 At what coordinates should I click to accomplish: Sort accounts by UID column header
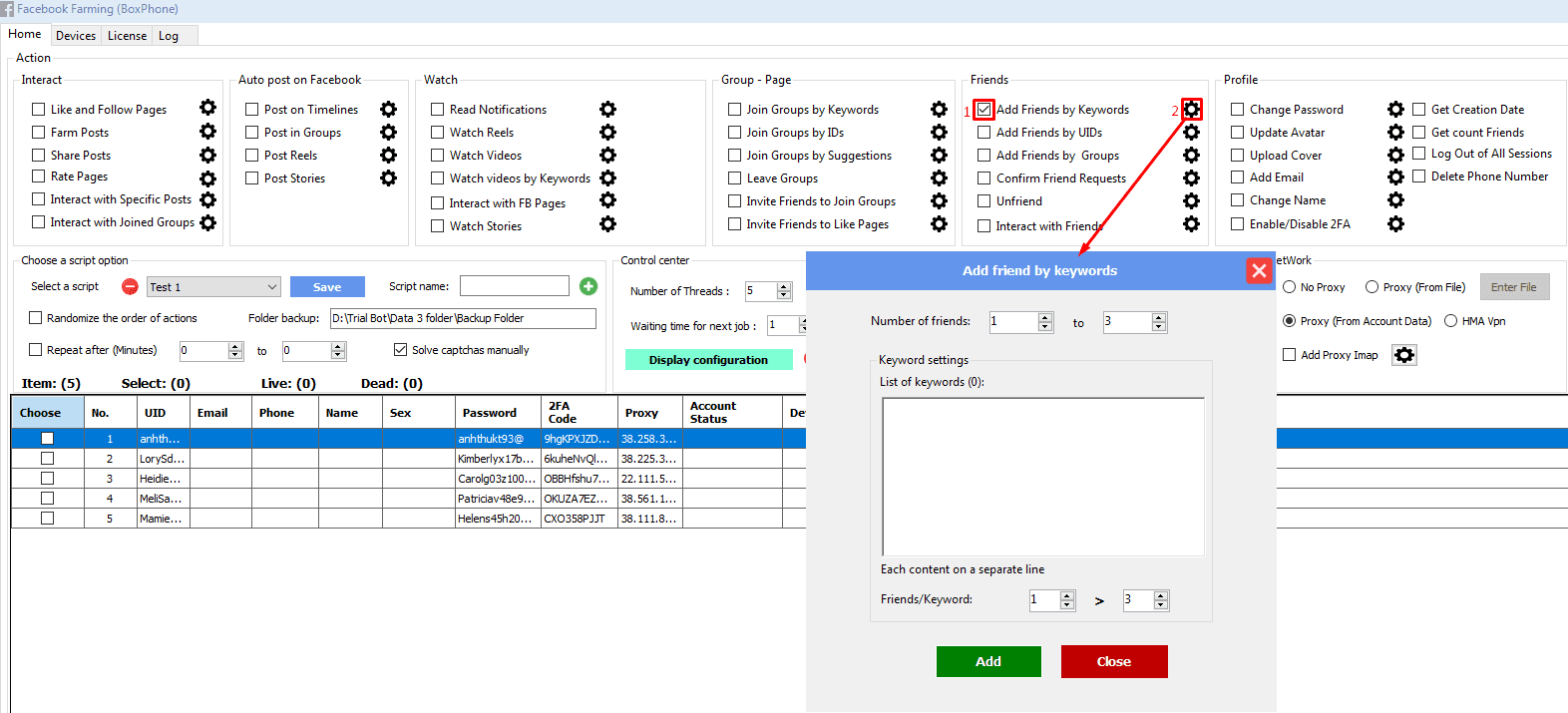click(163, 413)
